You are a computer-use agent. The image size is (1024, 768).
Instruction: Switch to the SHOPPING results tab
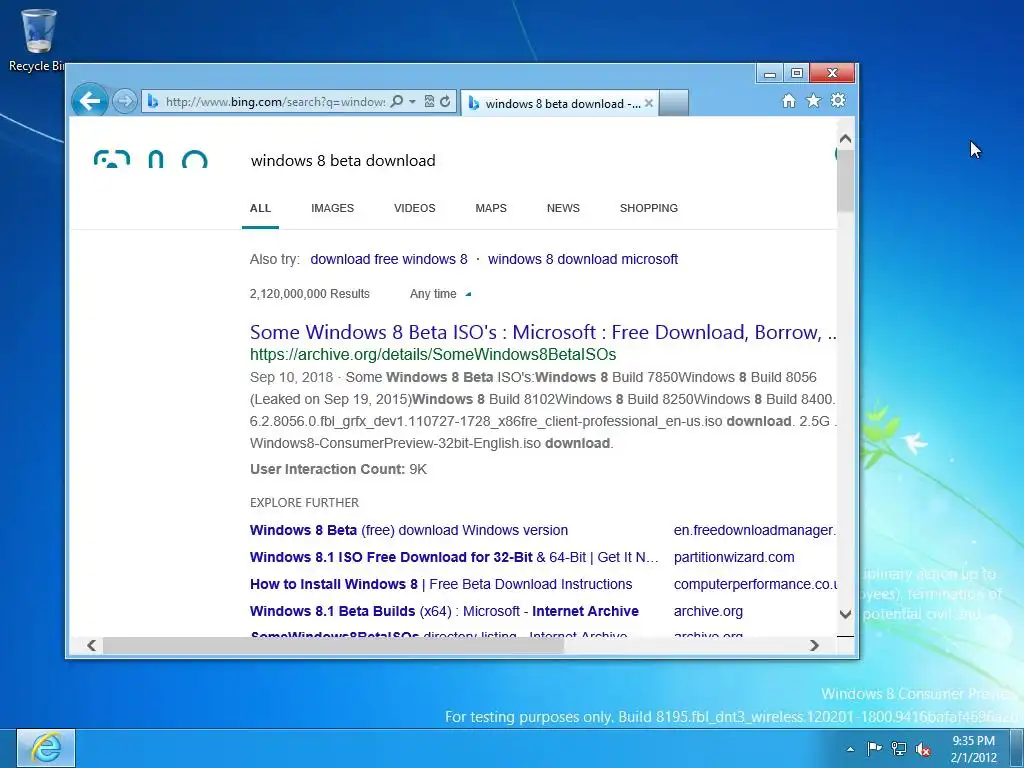[x=648, y=208]
